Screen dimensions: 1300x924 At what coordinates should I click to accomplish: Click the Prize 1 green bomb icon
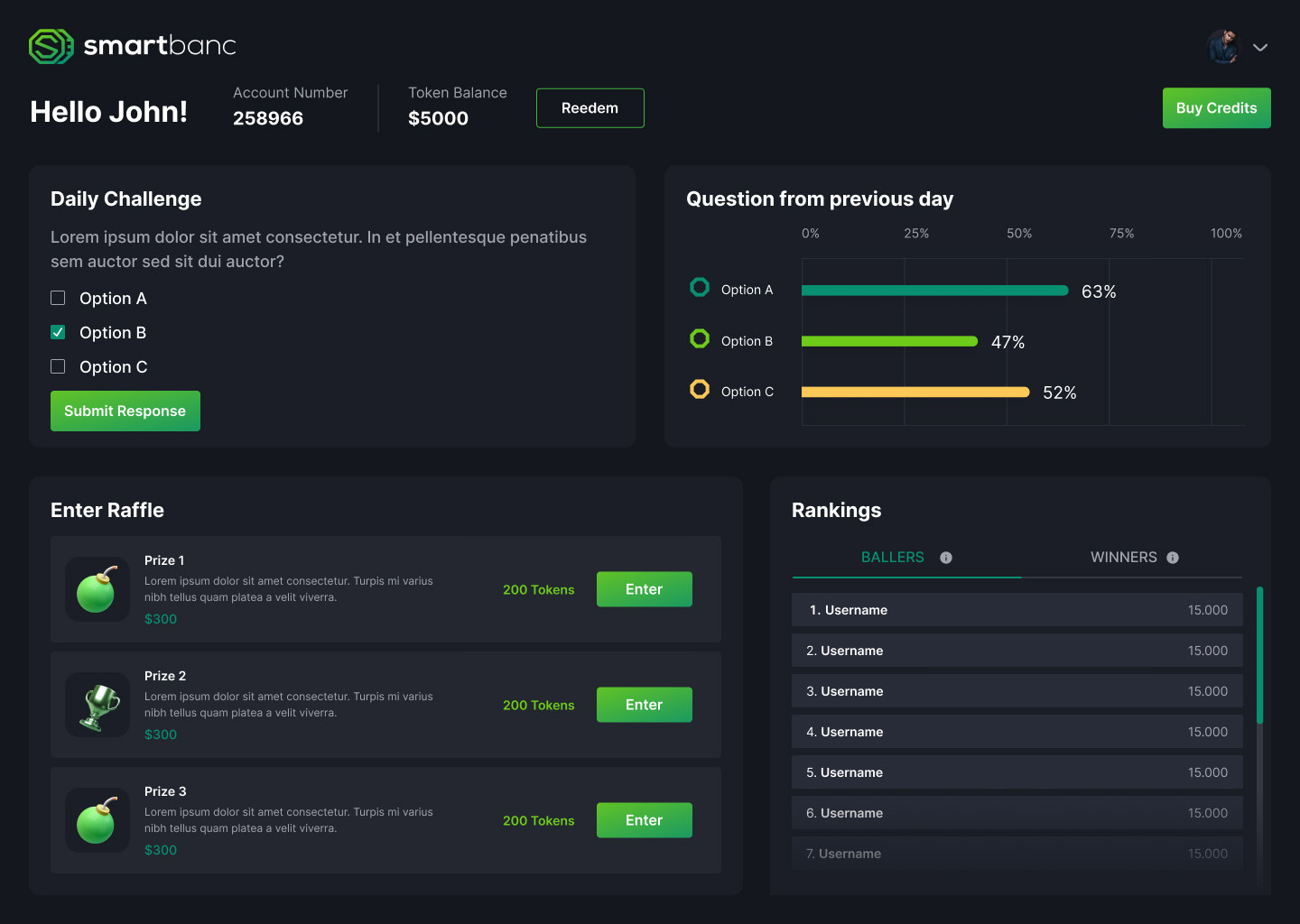pyautogui.click(x=97, y=589)
